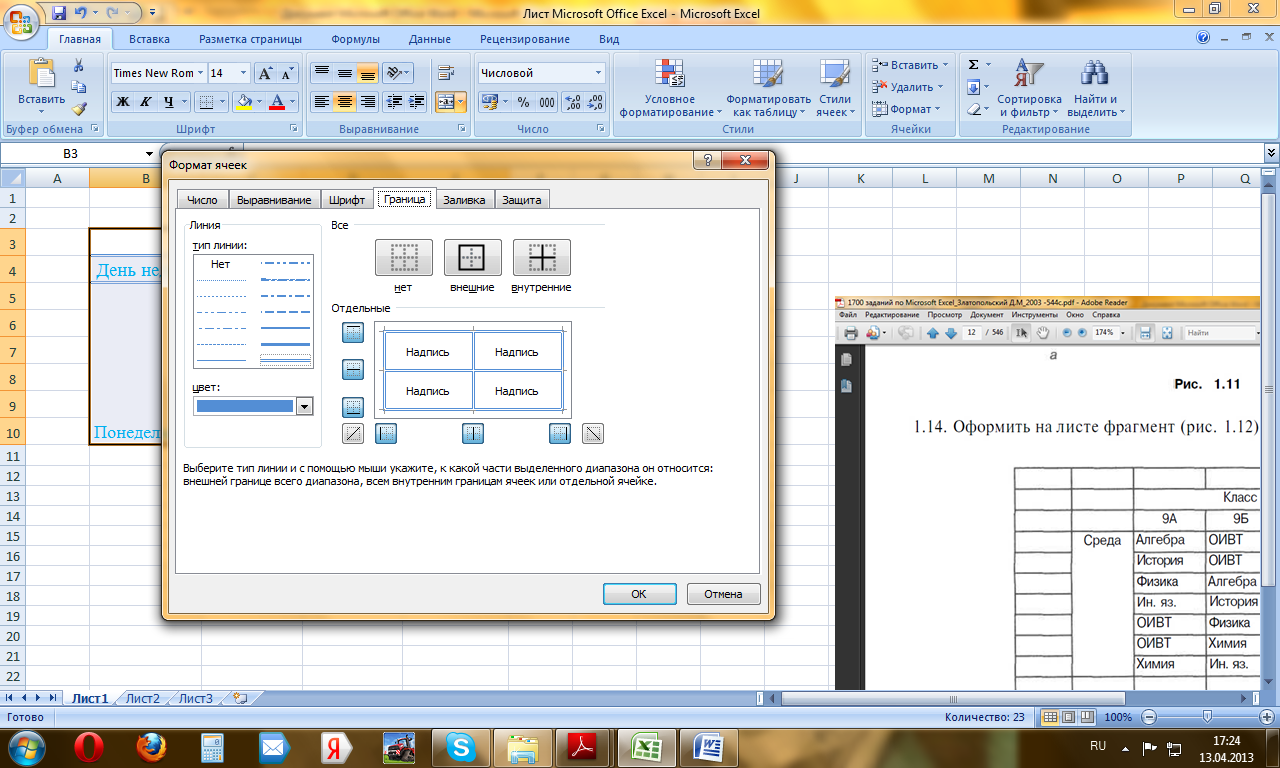Open the Выравнивание tab in dialog
The width and height of the screenshot is (1280, 768).
coord(275,200)
